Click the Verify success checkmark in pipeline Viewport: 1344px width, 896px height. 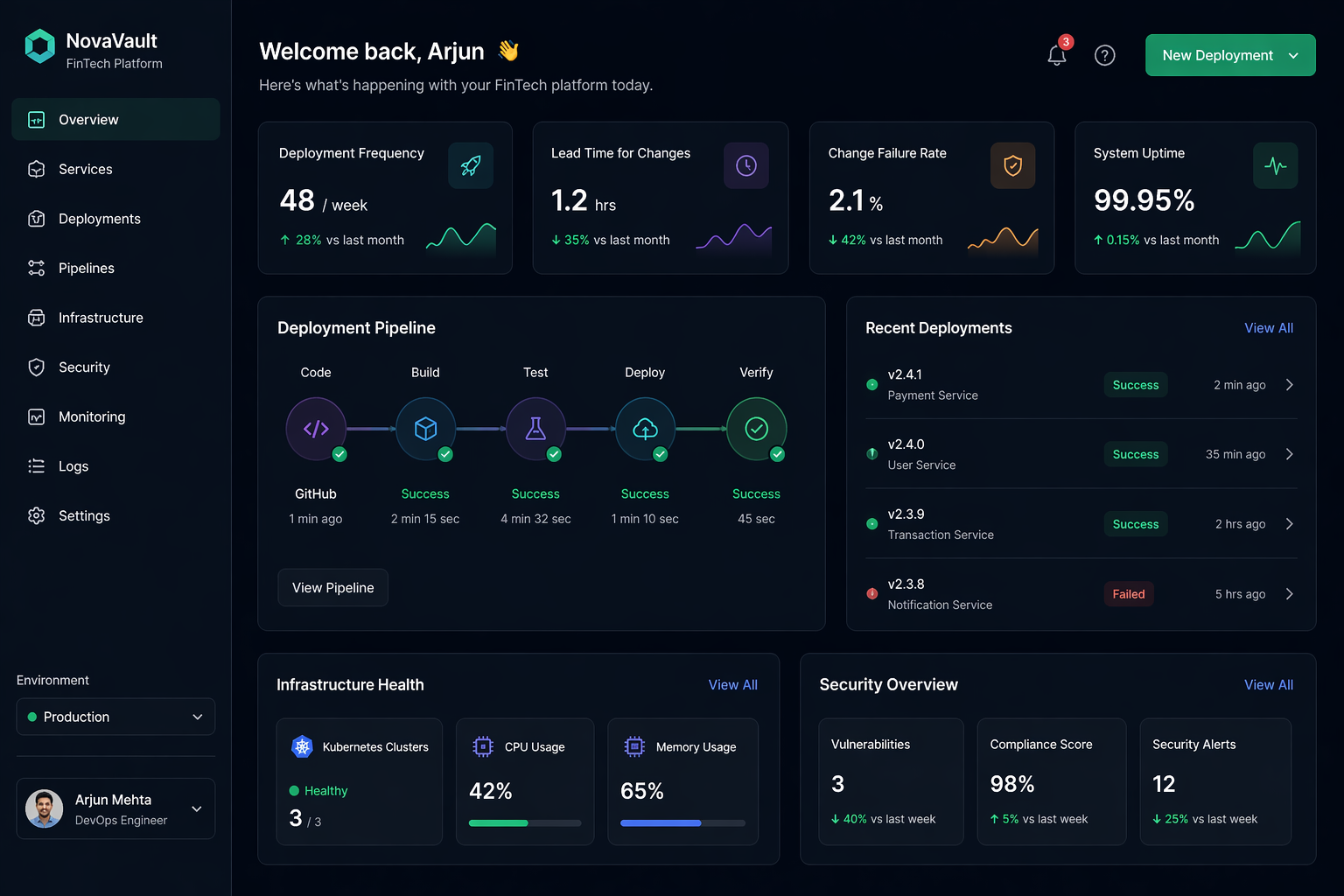coord(777,454)
